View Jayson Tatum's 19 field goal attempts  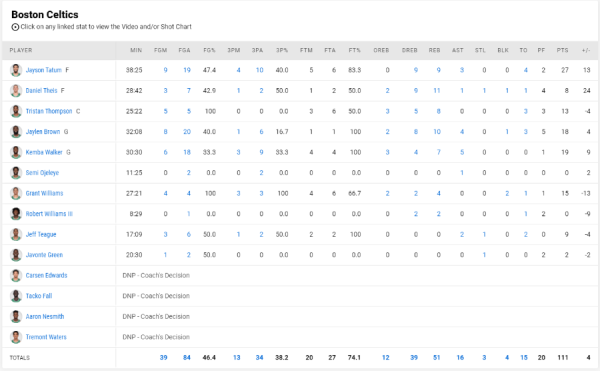pos(187,70)
